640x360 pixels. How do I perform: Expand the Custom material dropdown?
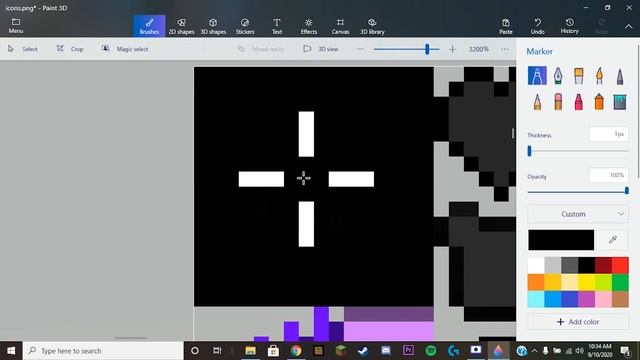578,214
